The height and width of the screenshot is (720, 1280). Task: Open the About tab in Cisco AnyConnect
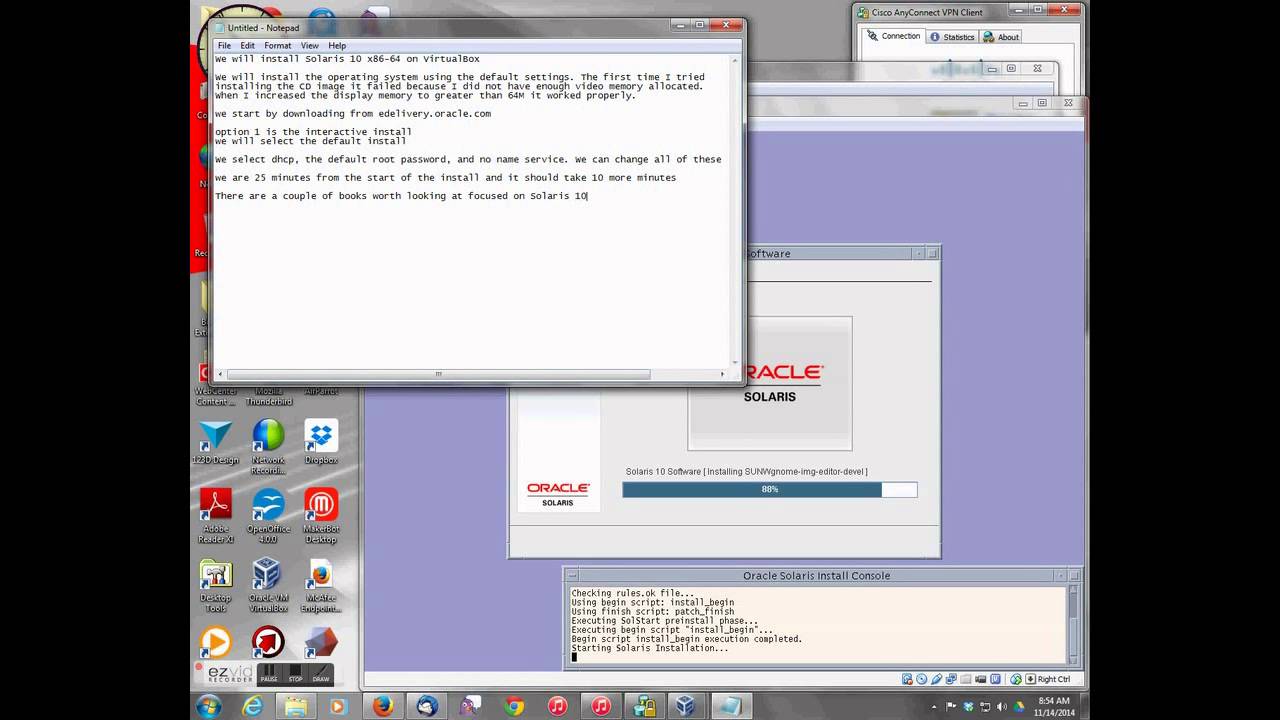pos(1002,37)
